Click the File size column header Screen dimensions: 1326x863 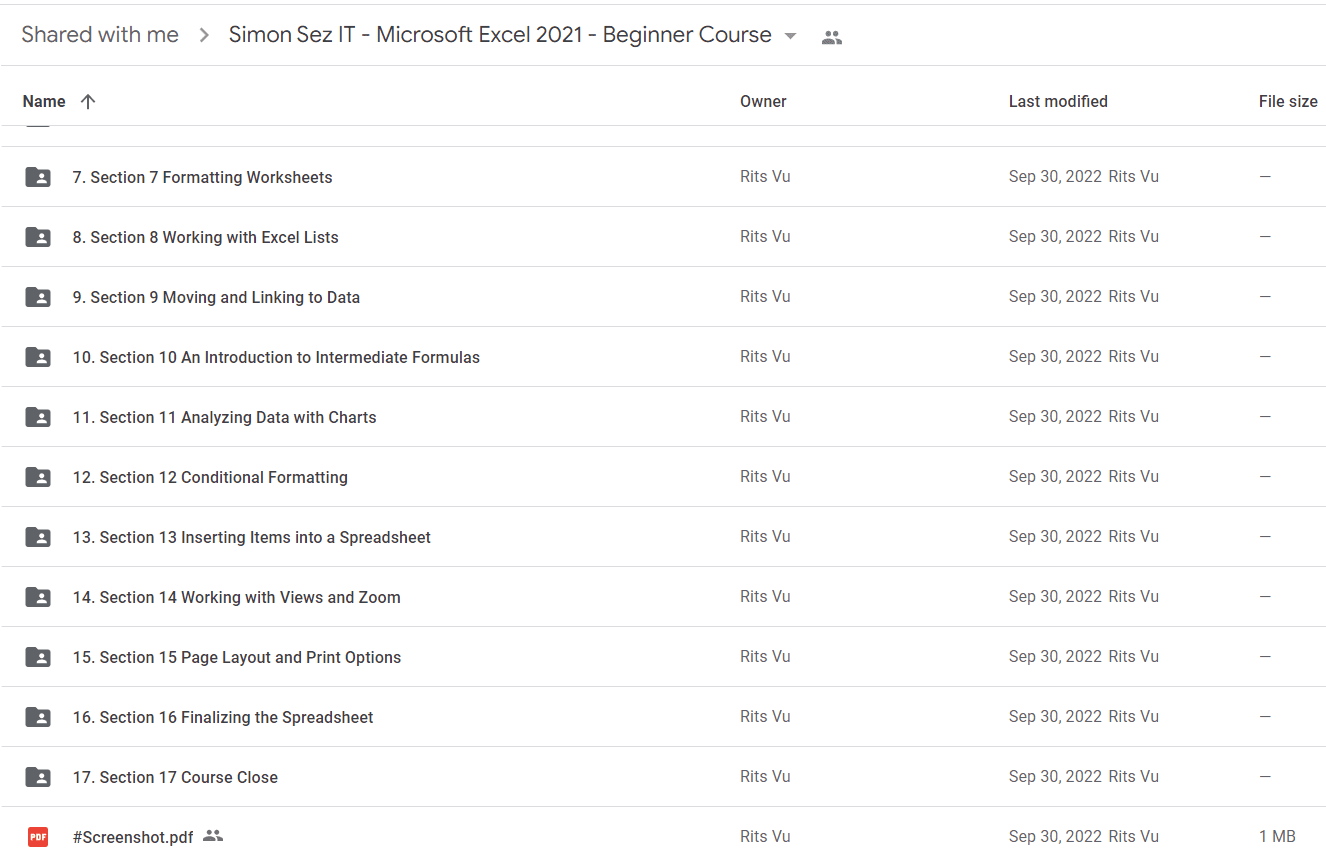pos(1288,101)
